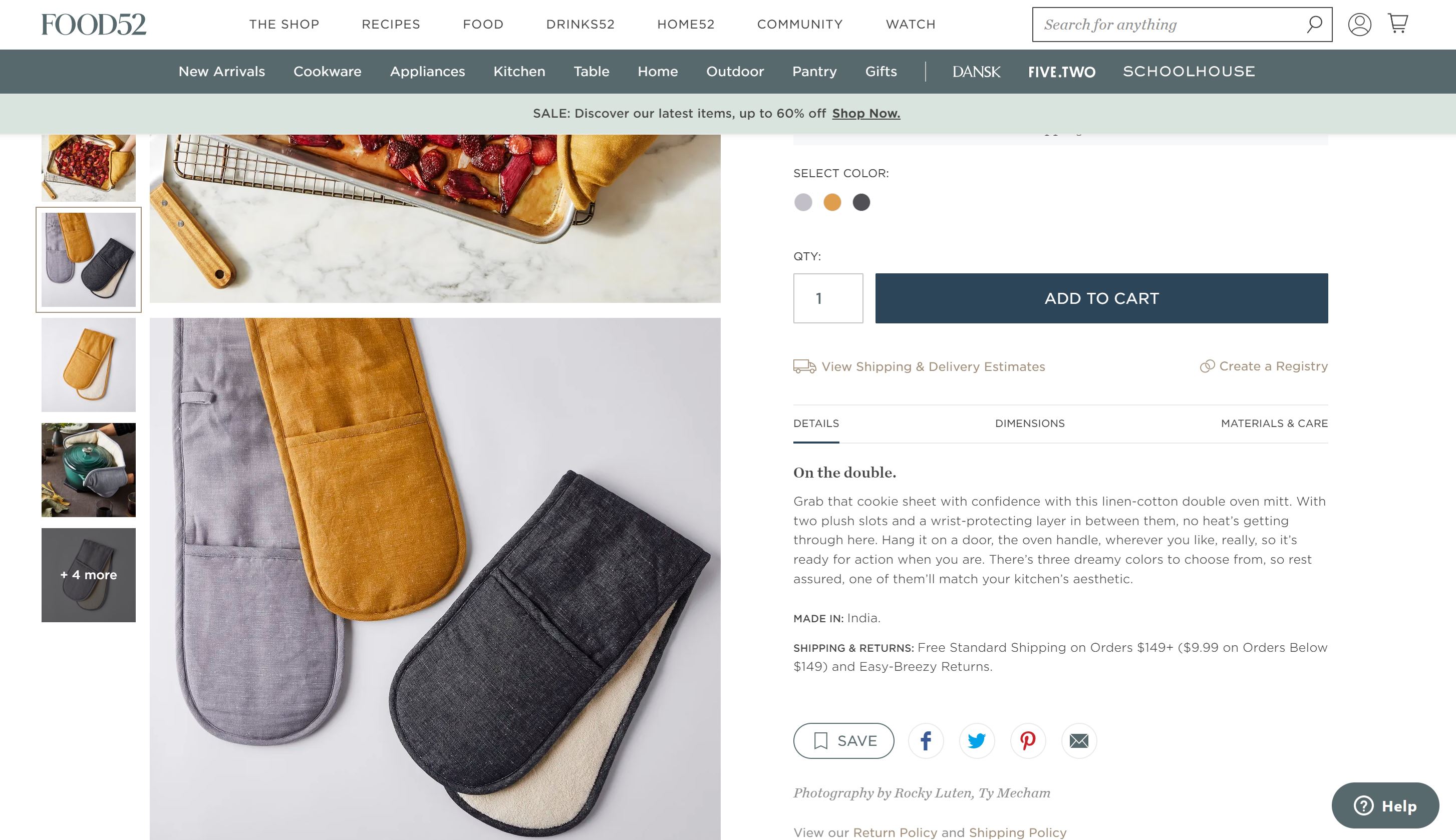This screenshot has height=840, width=1456.
Task: Switch to the Dimensions tab
Action: (x=1030, y=424)
